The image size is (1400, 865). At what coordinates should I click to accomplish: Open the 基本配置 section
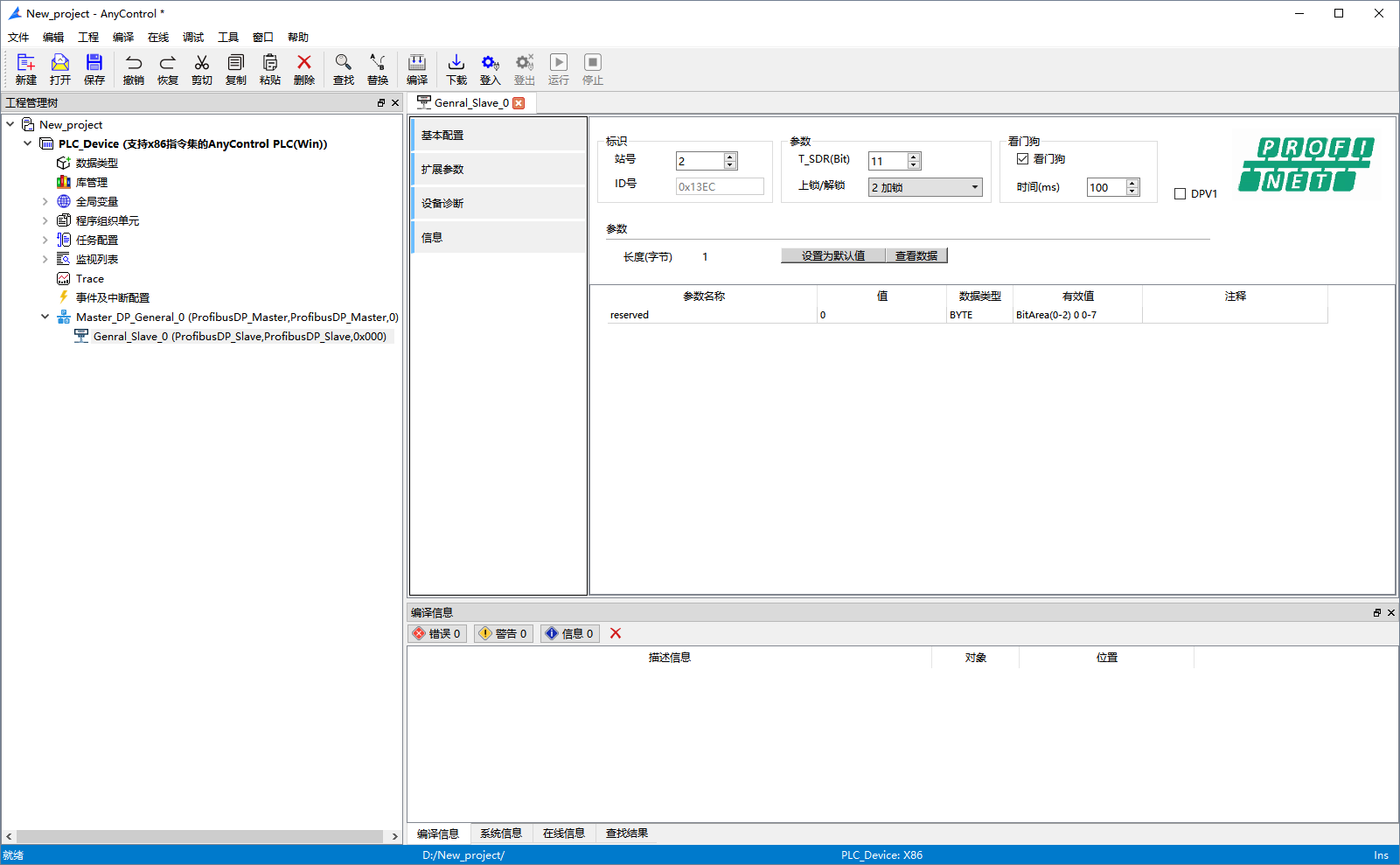coord(498,136)
